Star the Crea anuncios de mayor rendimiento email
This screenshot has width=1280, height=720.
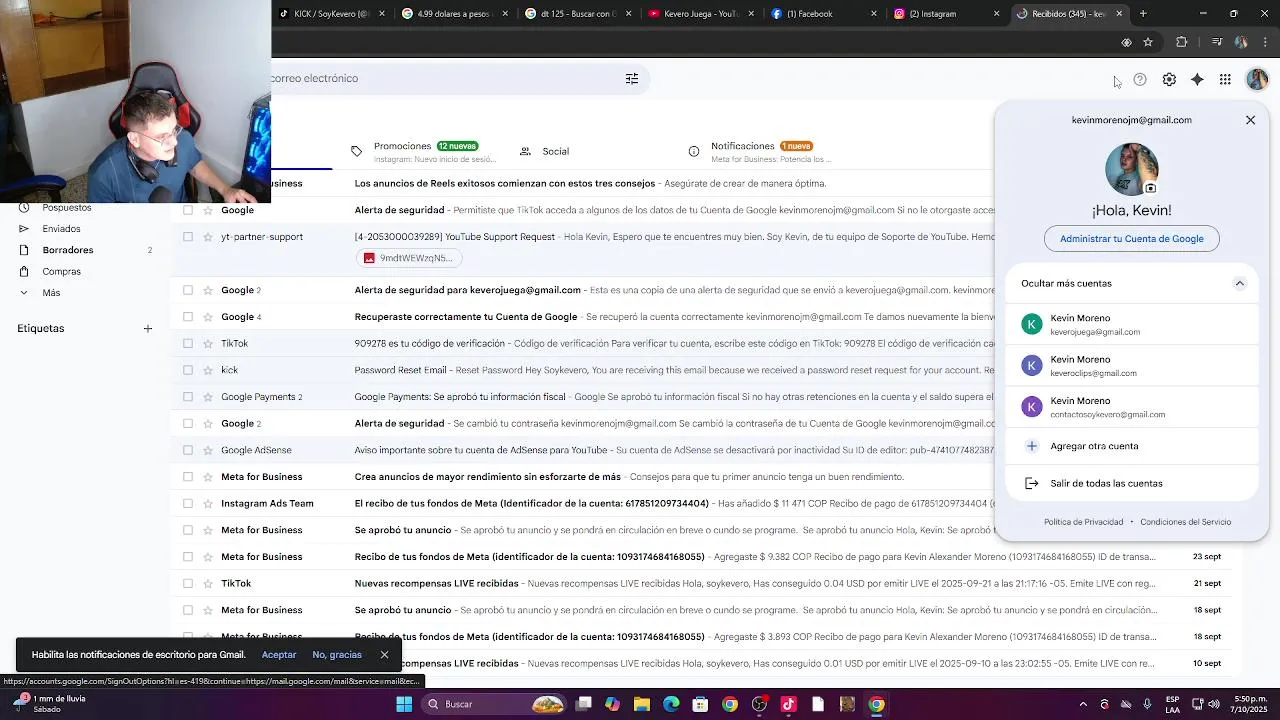[x=208, y=477]
